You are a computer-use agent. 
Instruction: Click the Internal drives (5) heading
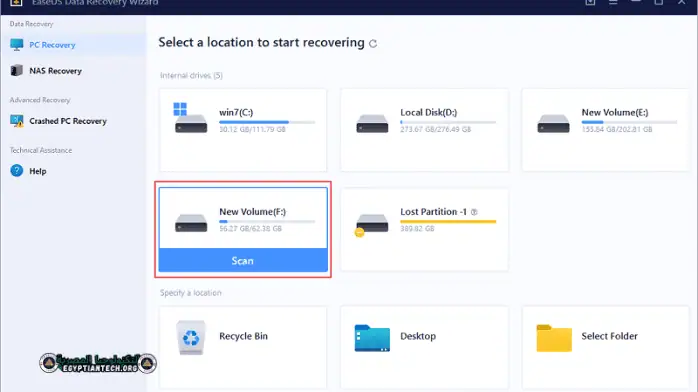click(x=191, y=76)
